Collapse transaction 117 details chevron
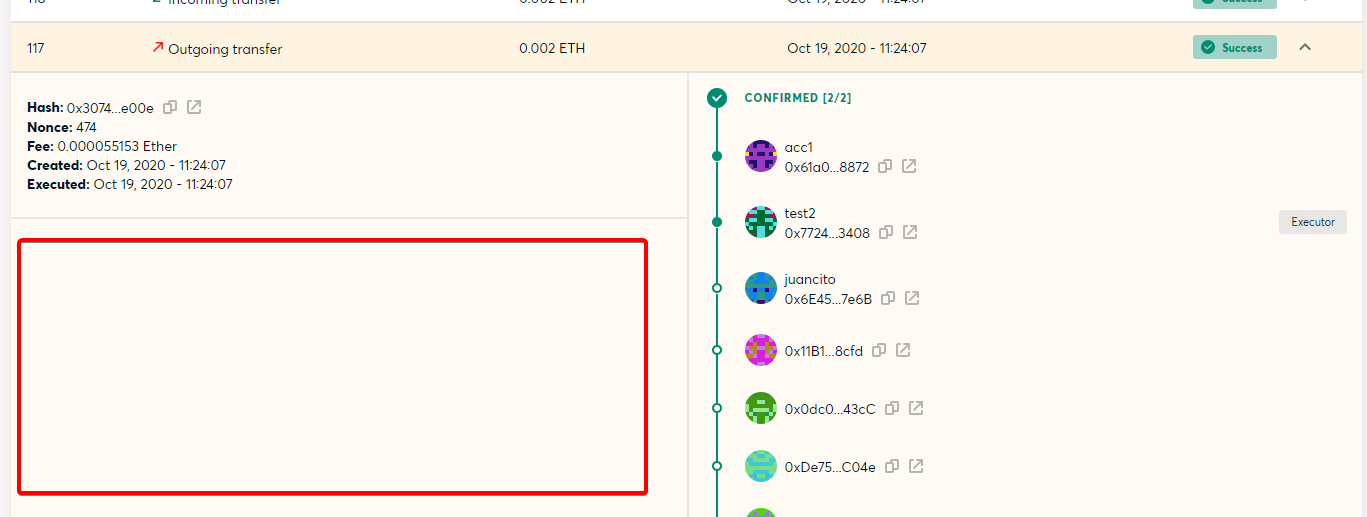1367x517 pixels. click(x=1304, y=47)
